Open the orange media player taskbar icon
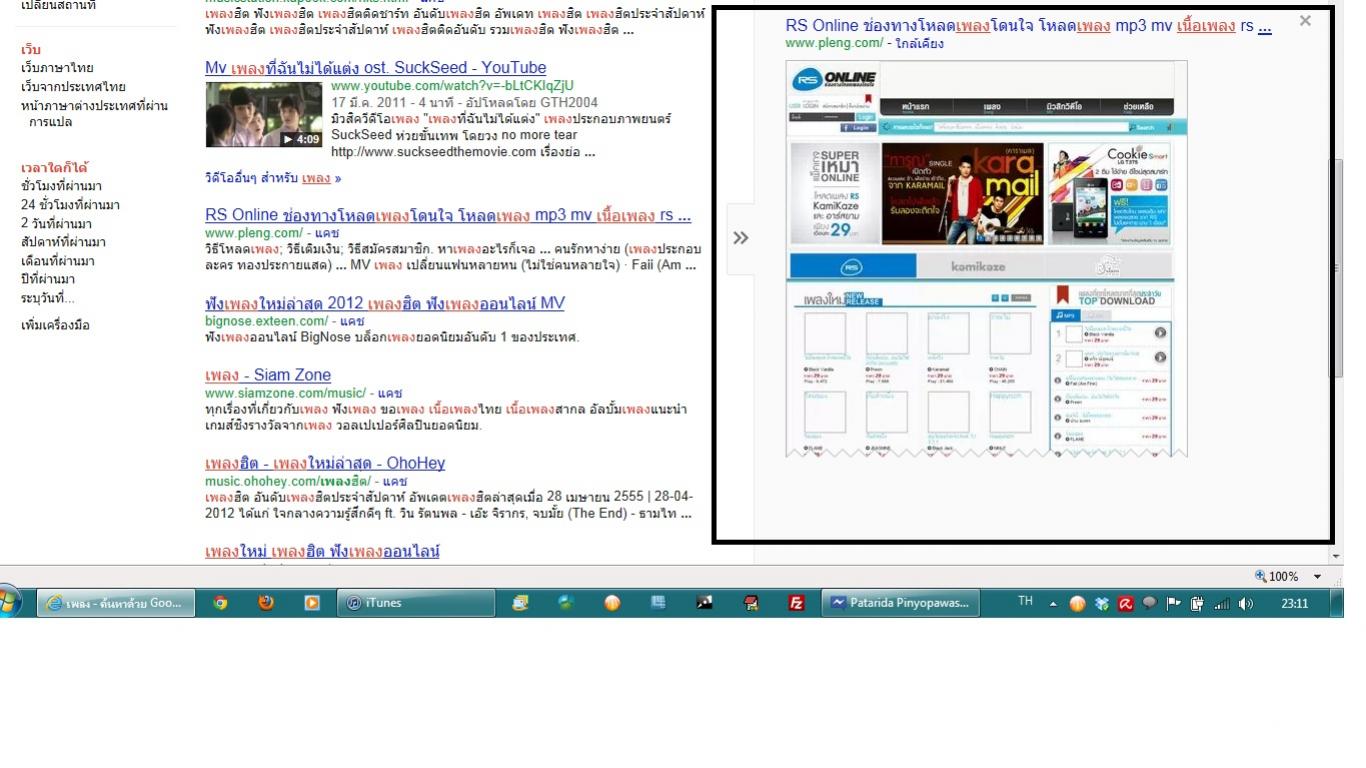 coord(312,603)
